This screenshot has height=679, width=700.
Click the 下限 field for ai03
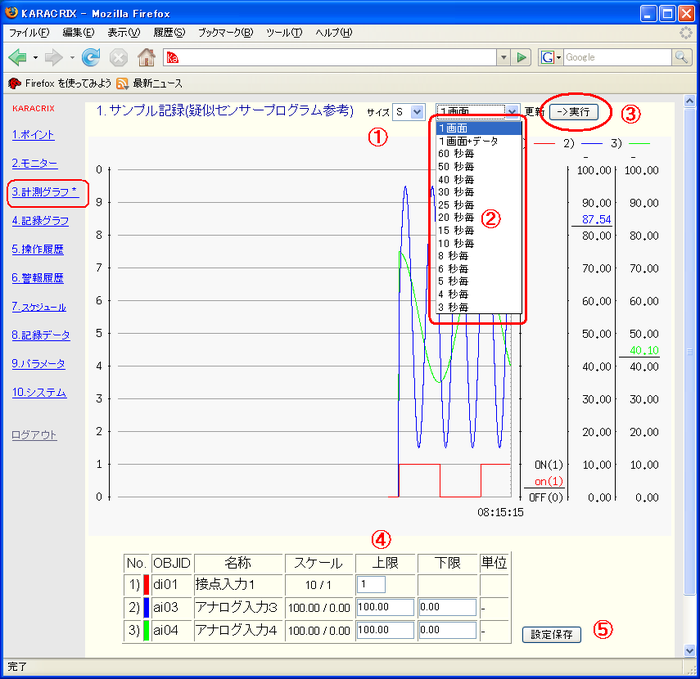(447, 607)
